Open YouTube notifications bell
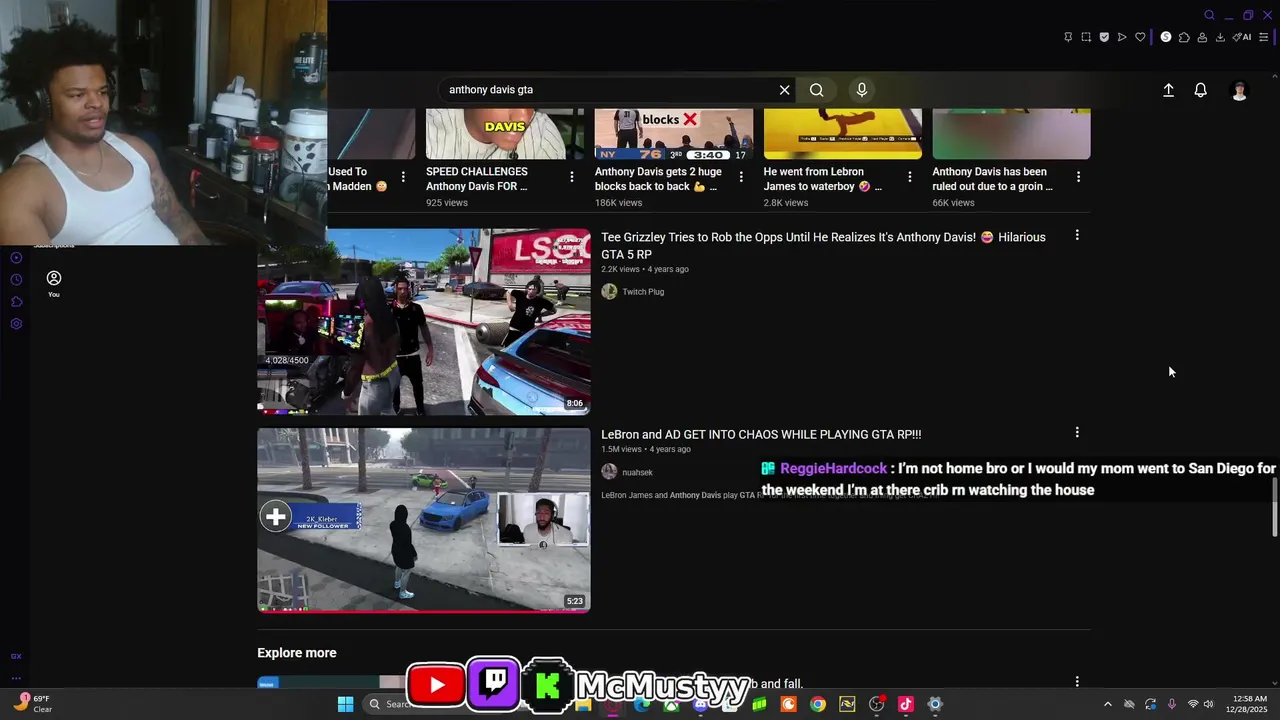Screen dimensions: 1280x720 pos(1201,90)
